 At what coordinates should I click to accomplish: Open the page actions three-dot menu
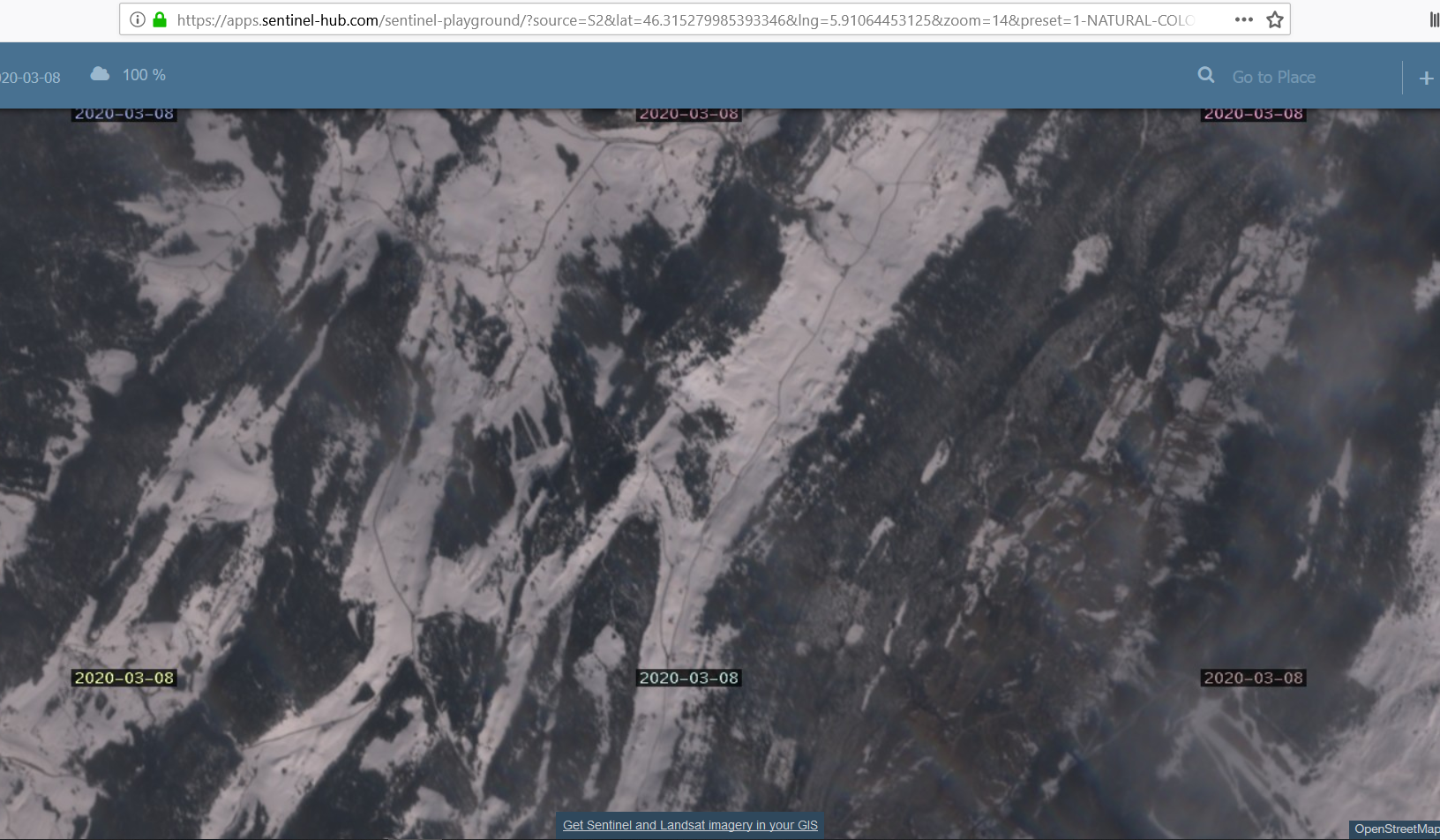(1244, 19)
